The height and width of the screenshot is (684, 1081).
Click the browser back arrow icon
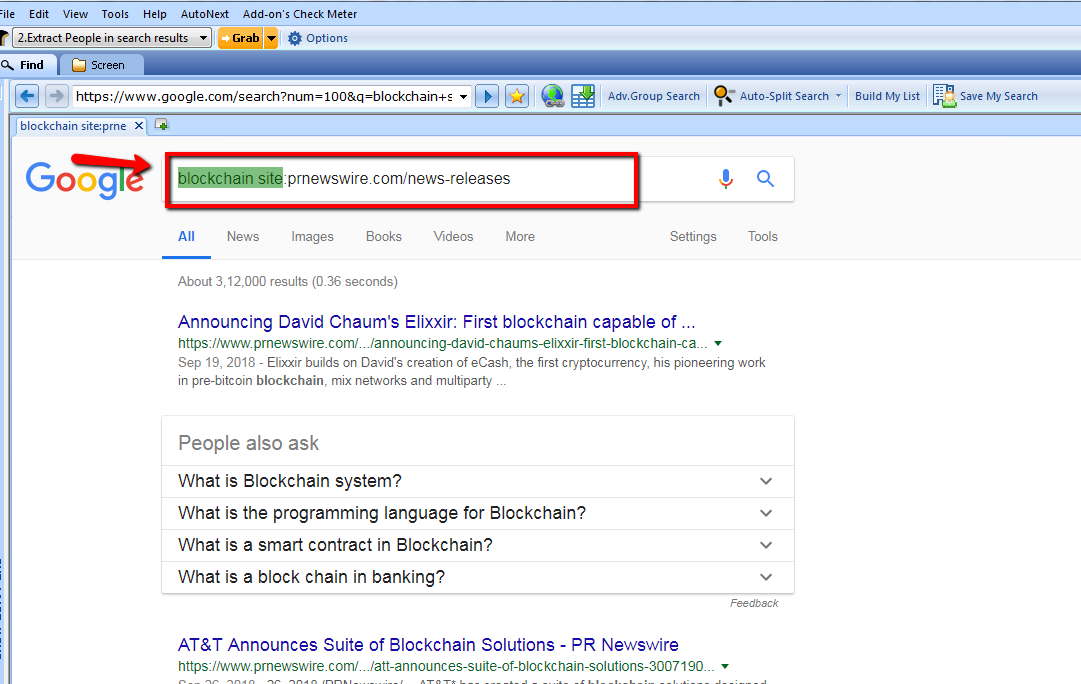28,96
